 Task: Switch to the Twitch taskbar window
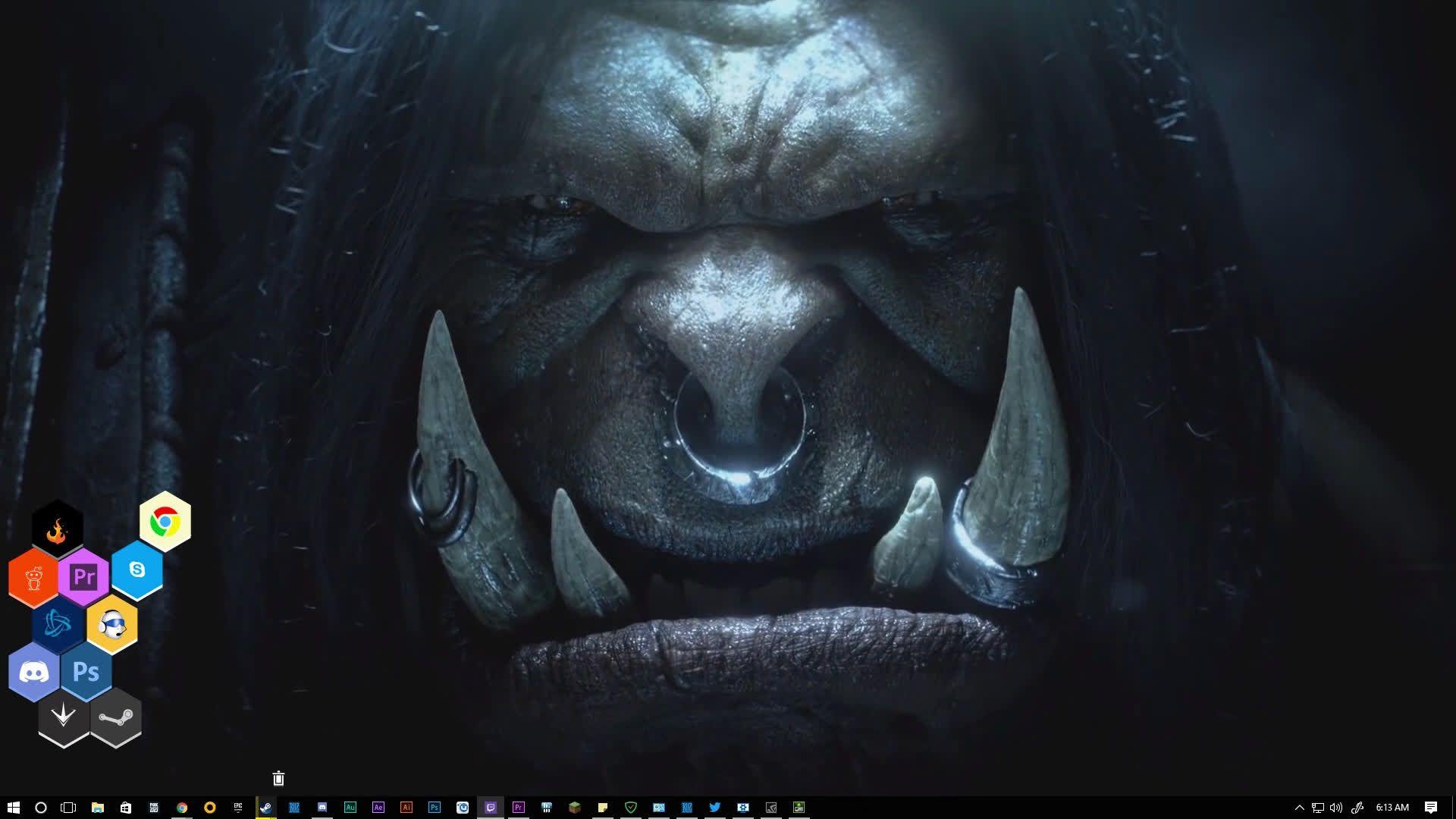(491, 808)
